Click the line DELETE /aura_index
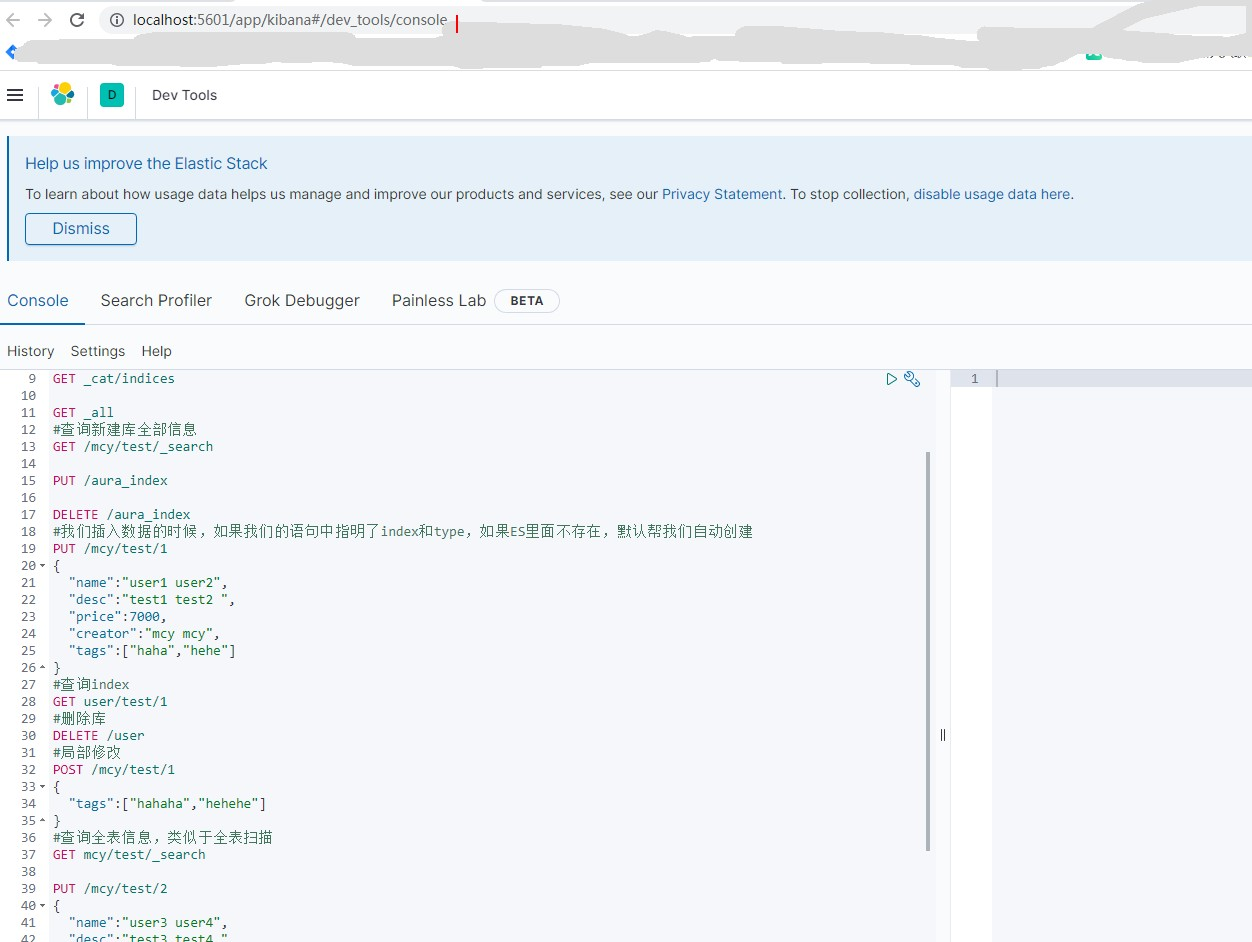 pyautogui.click(x=122, y=515)
